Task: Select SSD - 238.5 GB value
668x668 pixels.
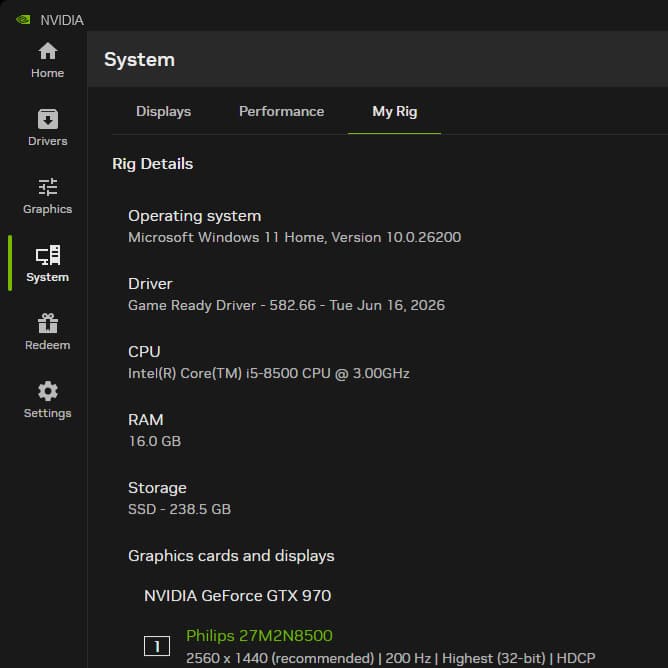Action: [179, 509]
